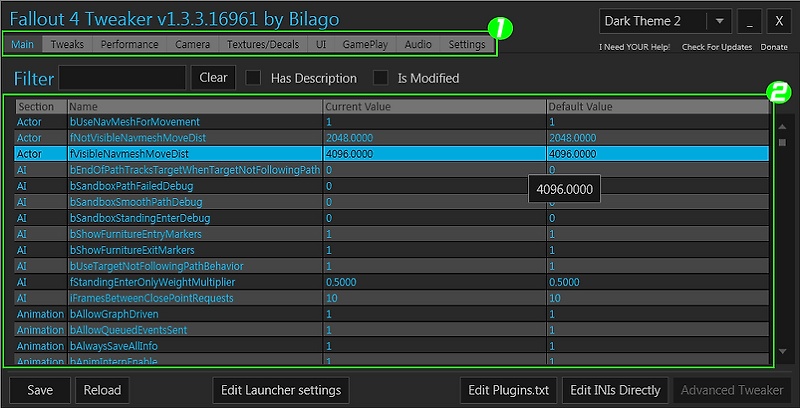Open the Textures/Decals tab
The width and height of the screenshot is (800, 408).
263,44
